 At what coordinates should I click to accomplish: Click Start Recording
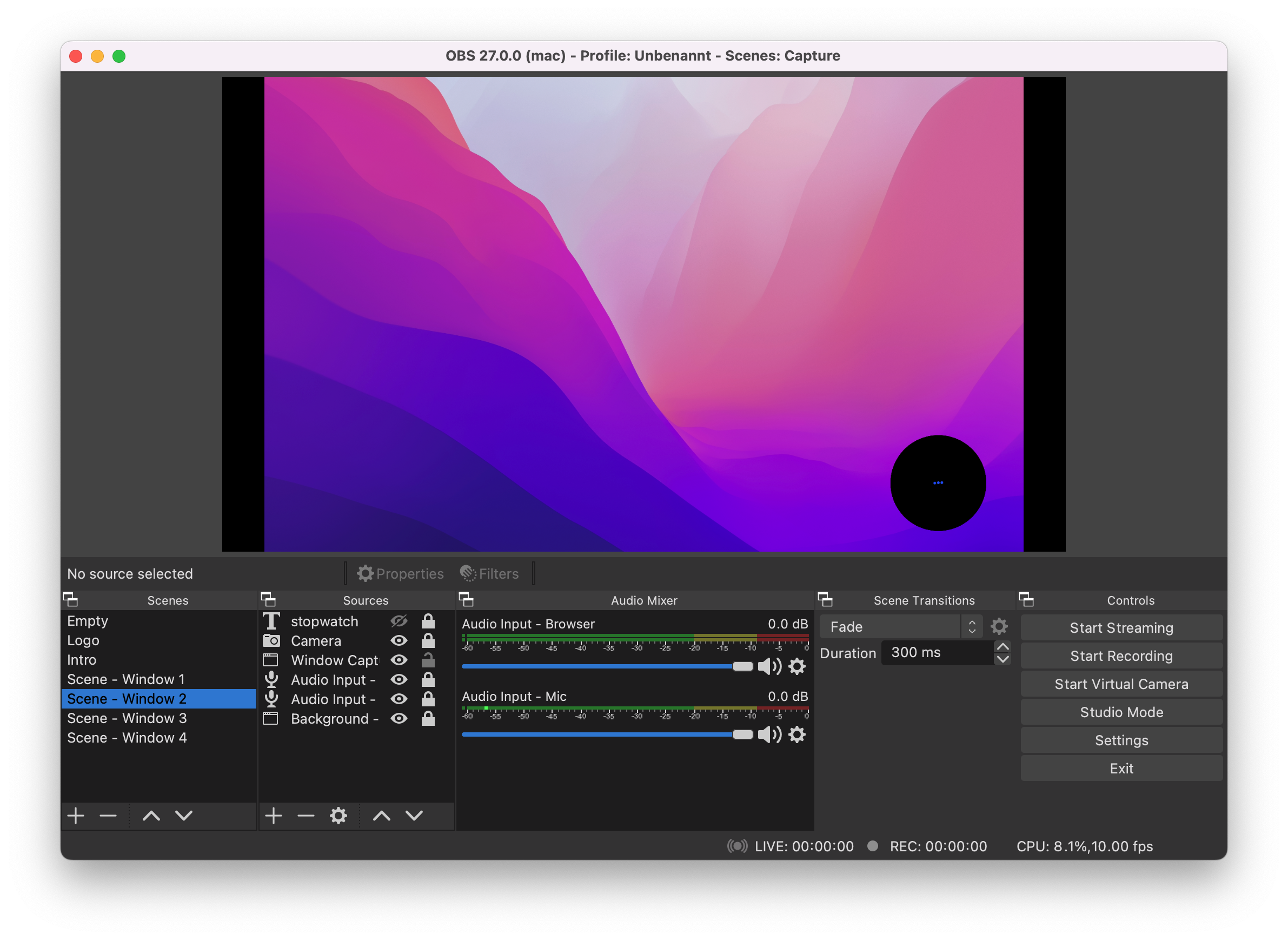(x=1121, y=656)
